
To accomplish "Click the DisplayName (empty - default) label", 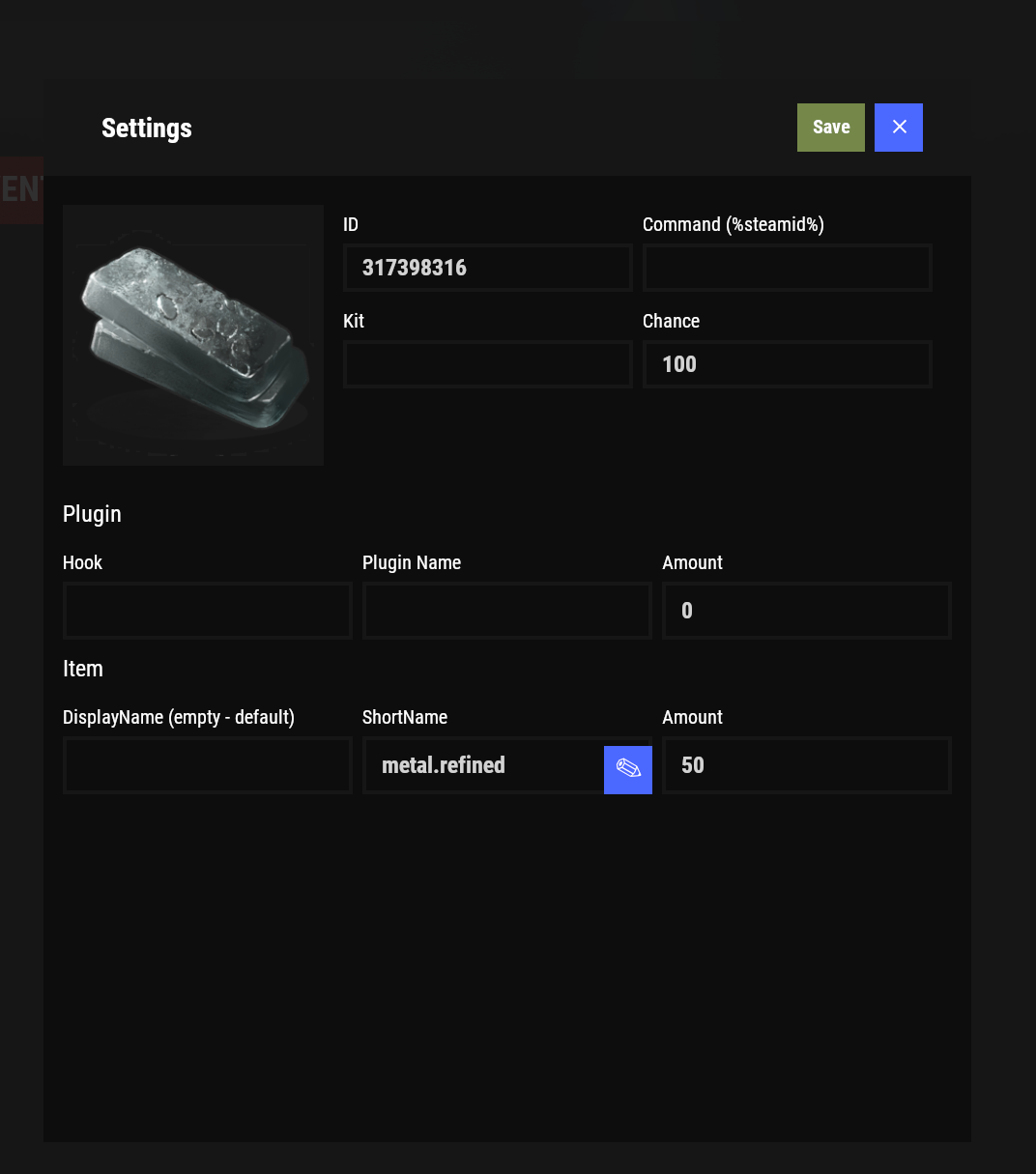I will point(179,717).
